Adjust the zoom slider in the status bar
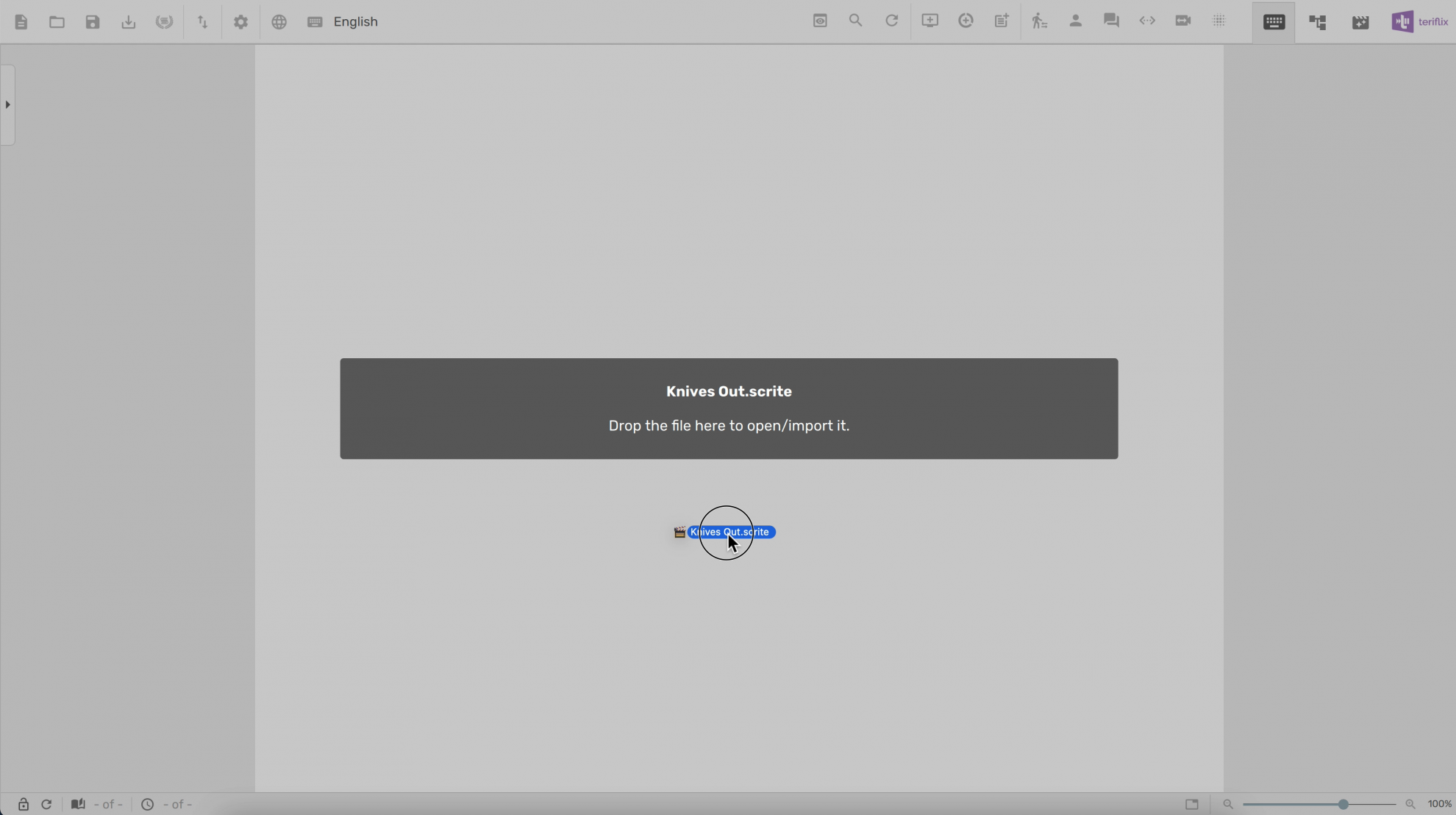The image size is (1456, 815). (1343, 804)
